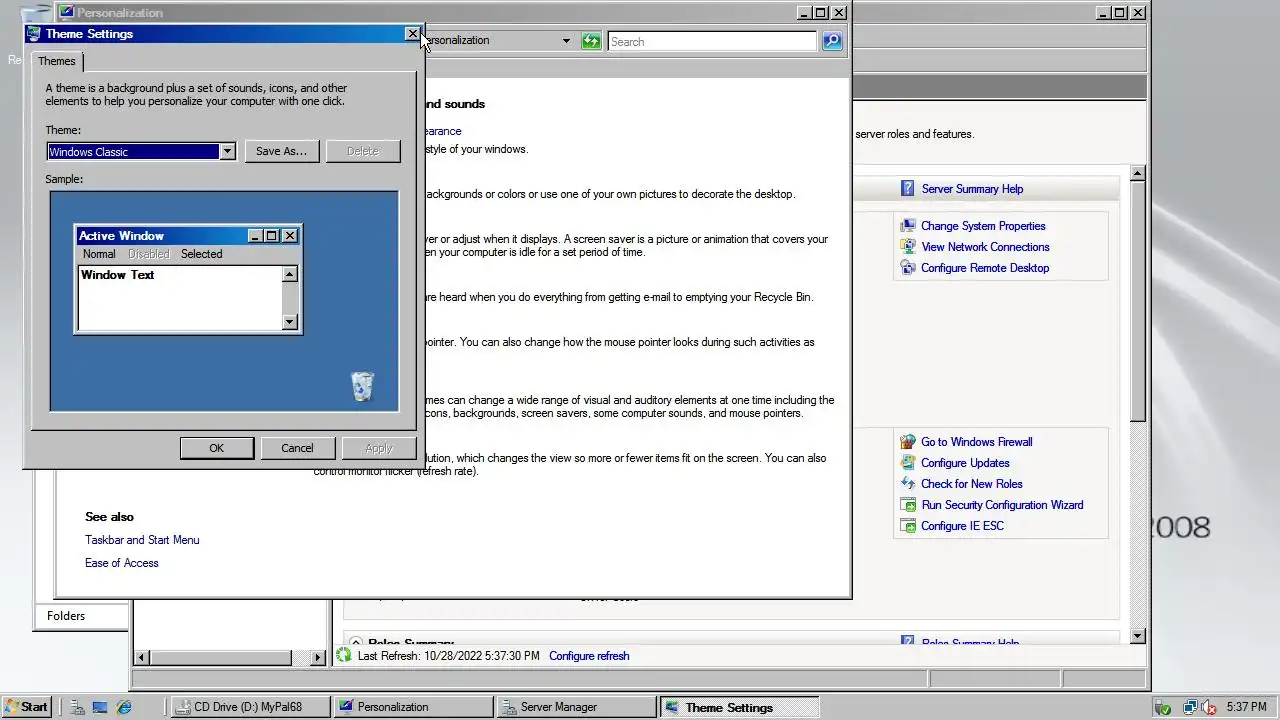Click the Server Manager vertical scrollbar thumb
The image size is (1280, 720).
[x=1137, y=301]
